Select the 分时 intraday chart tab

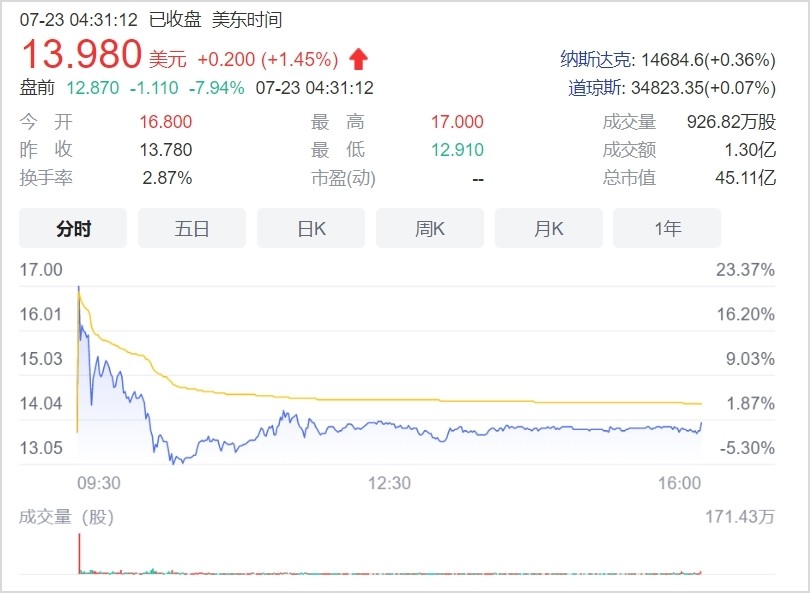click(x=73, y=229)
